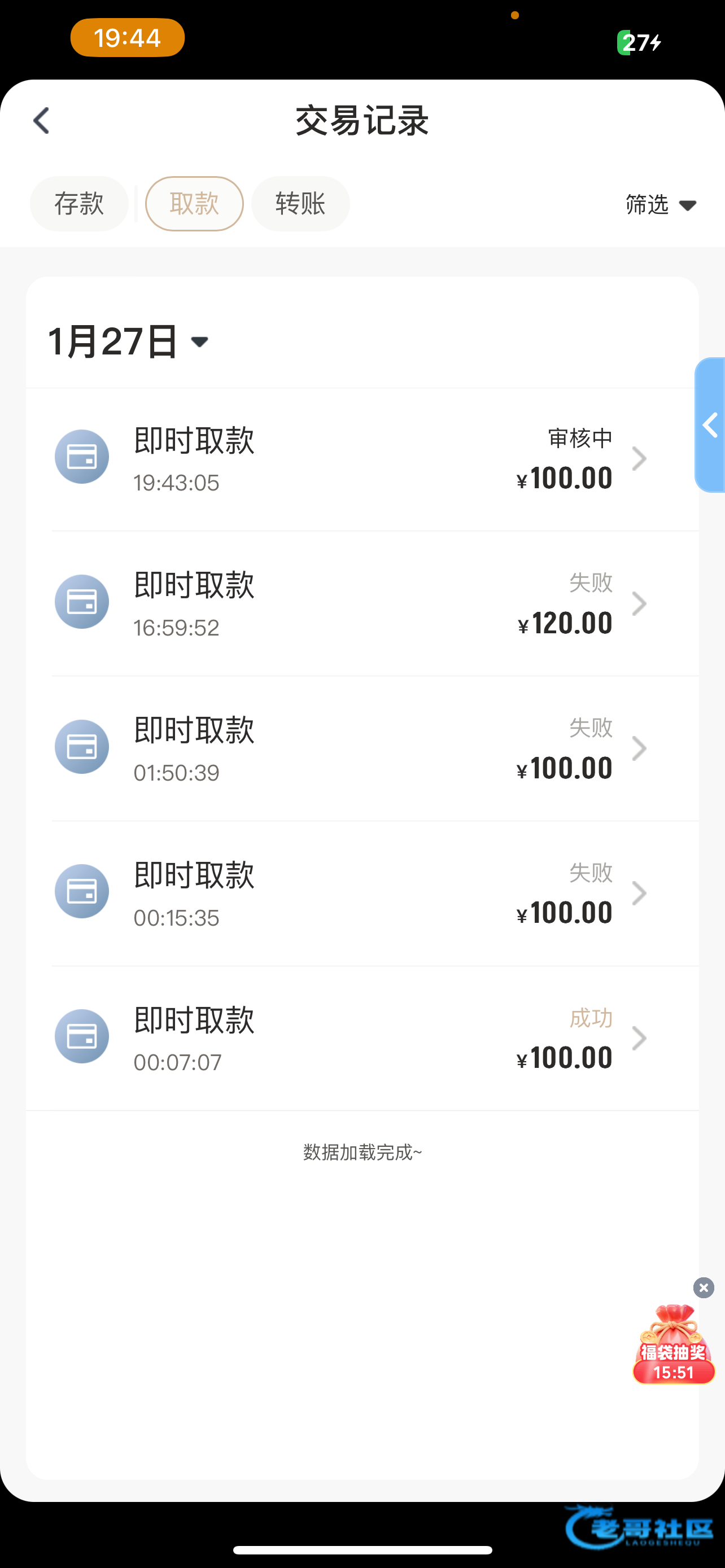Image resolution: width=725 pixels, height=1568 pixels.
Task: Open the 筛选 filter dropdown
Action: click(x=661, y=204)
